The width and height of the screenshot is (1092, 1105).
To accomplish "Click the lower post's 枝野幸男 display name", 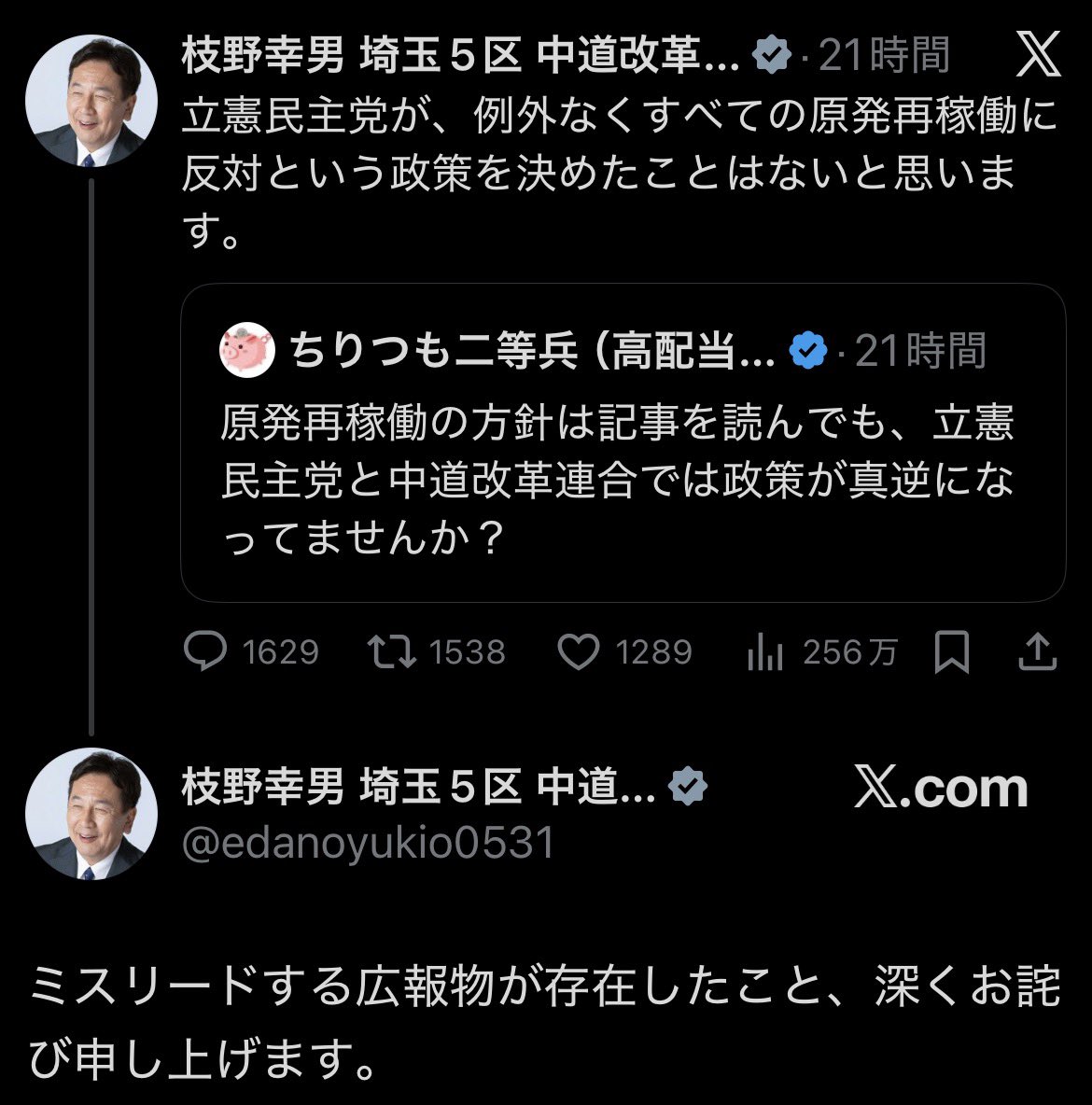I will click(418, 789).
